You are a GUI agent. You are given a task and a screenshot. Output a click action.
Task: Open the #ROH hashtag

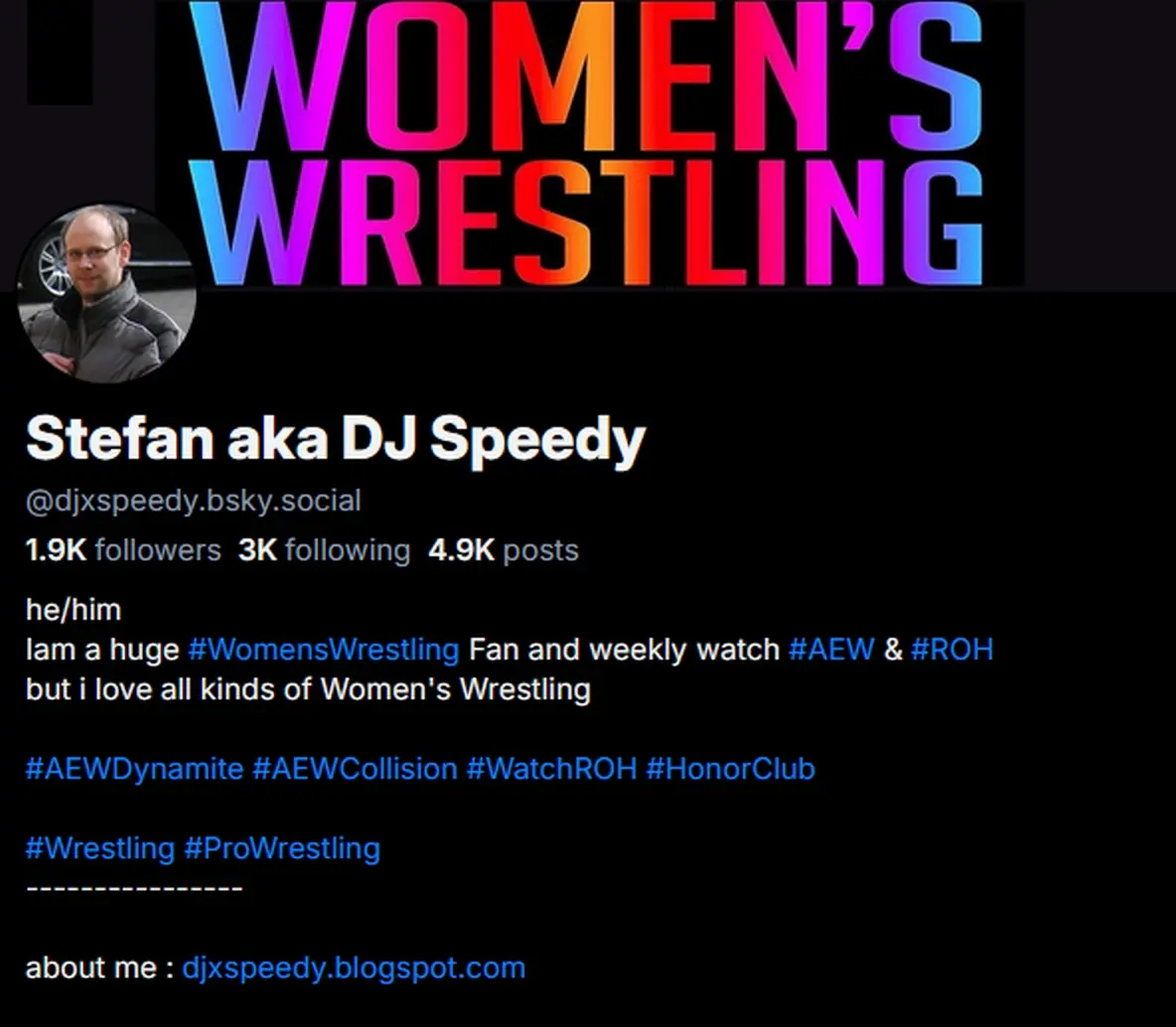pos(952,650)
